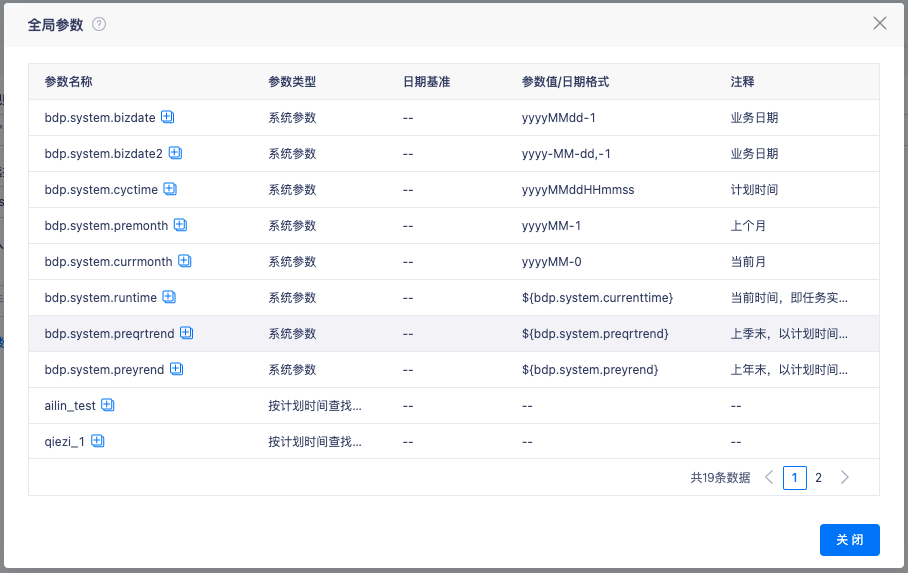The height and width of the screenshot is (573, 908).
Task: Click the 参数值/日期格式 column header
Action: click(x=565, y=81)
